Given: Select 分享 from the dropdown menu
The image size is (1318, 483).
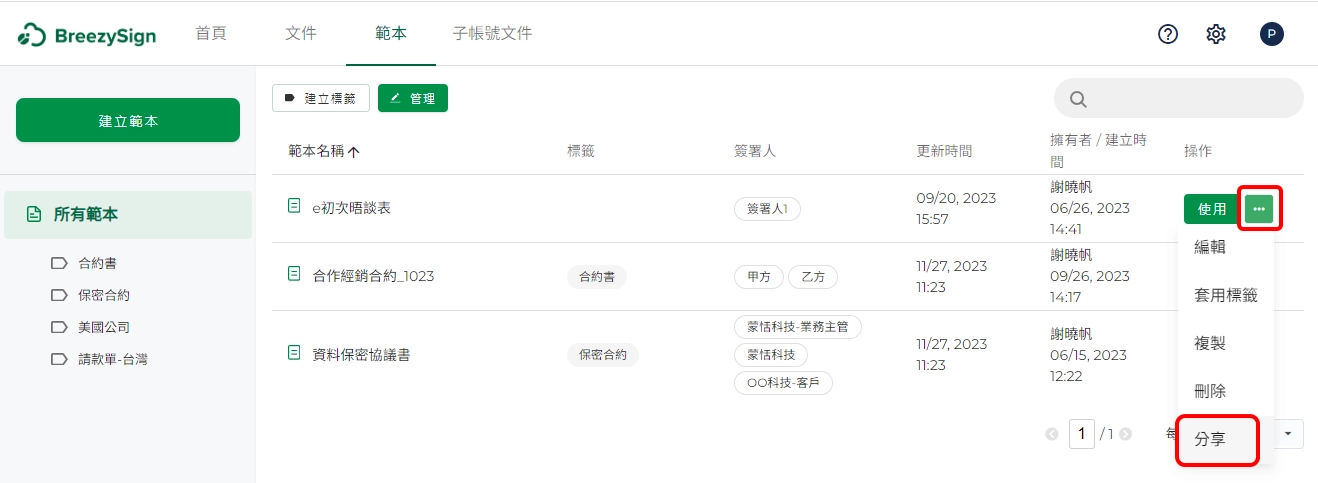Looking at the screenshot, I should 1211,439.
